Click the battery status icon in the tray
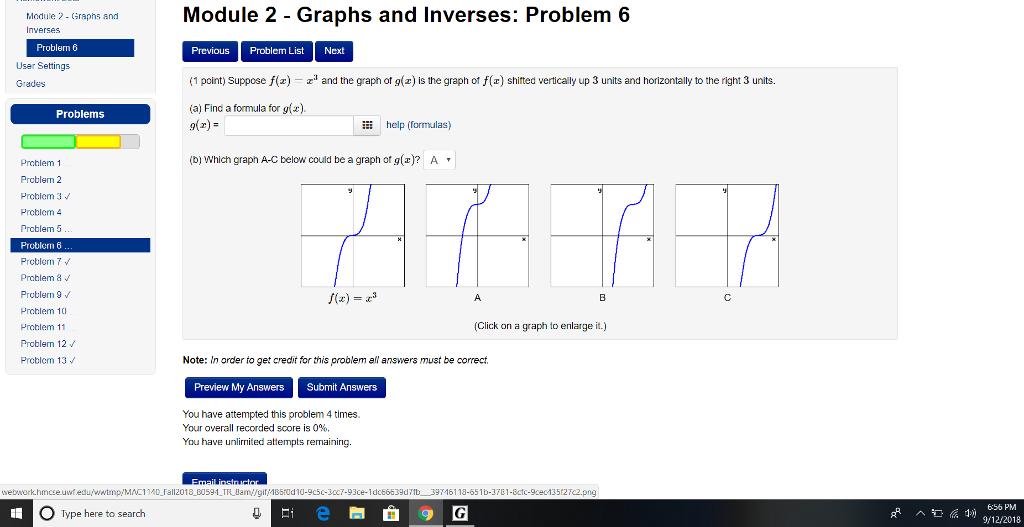Viewport: 1024px width, 527px height. (938, 513)
